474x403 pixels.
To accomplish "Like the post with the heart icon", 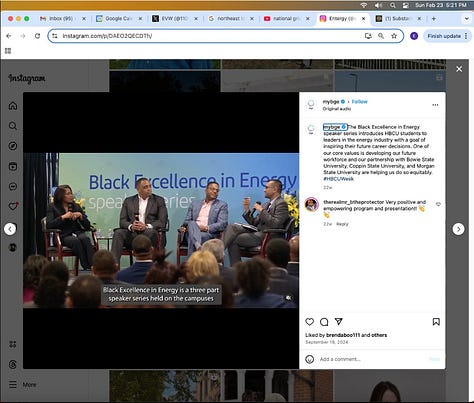I will [310, 322].
